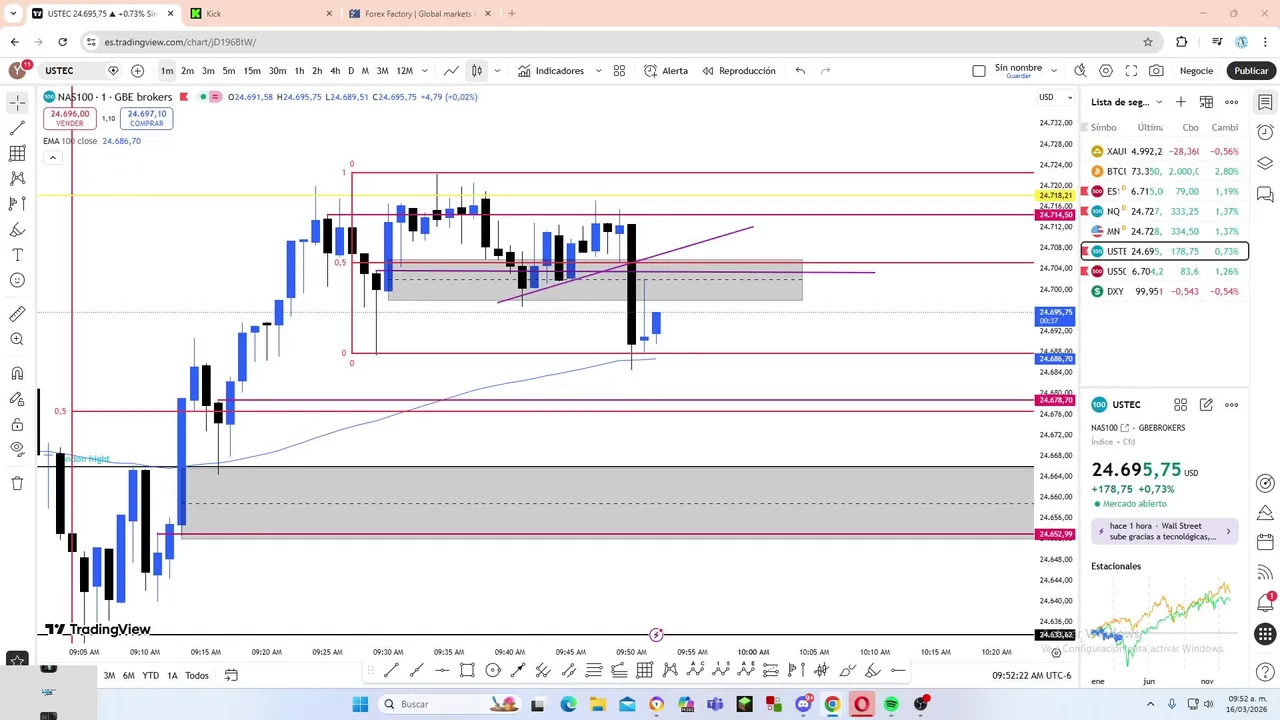Screen dimensions: 1280x720
Task: Select the trend line drawing tool
Action: coord(17,128)
